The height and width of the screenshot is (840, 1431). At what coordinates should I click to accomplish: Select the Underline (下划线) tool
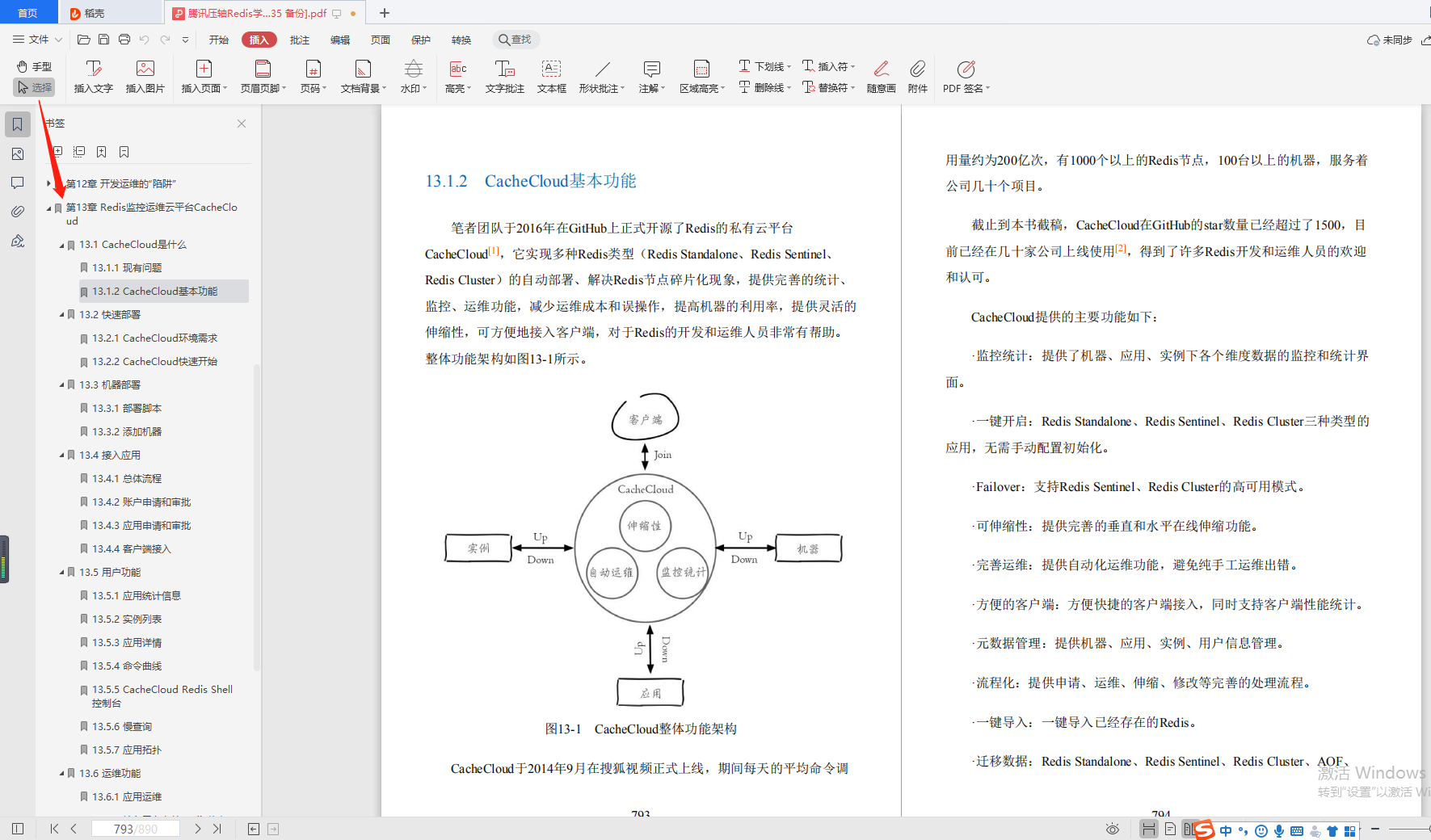point(764,66)
